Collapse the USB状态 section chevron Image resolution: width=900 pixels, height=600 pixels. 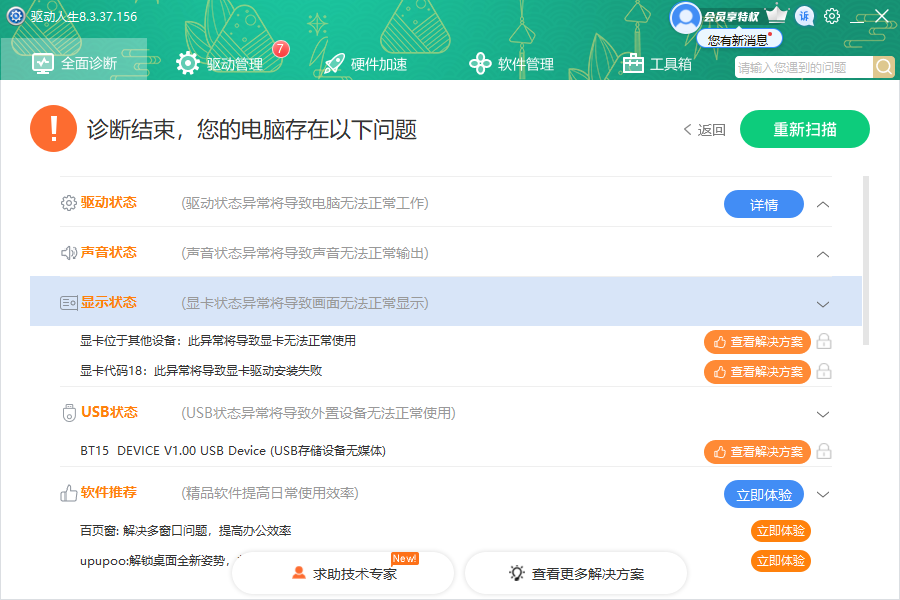click(823, 414)
